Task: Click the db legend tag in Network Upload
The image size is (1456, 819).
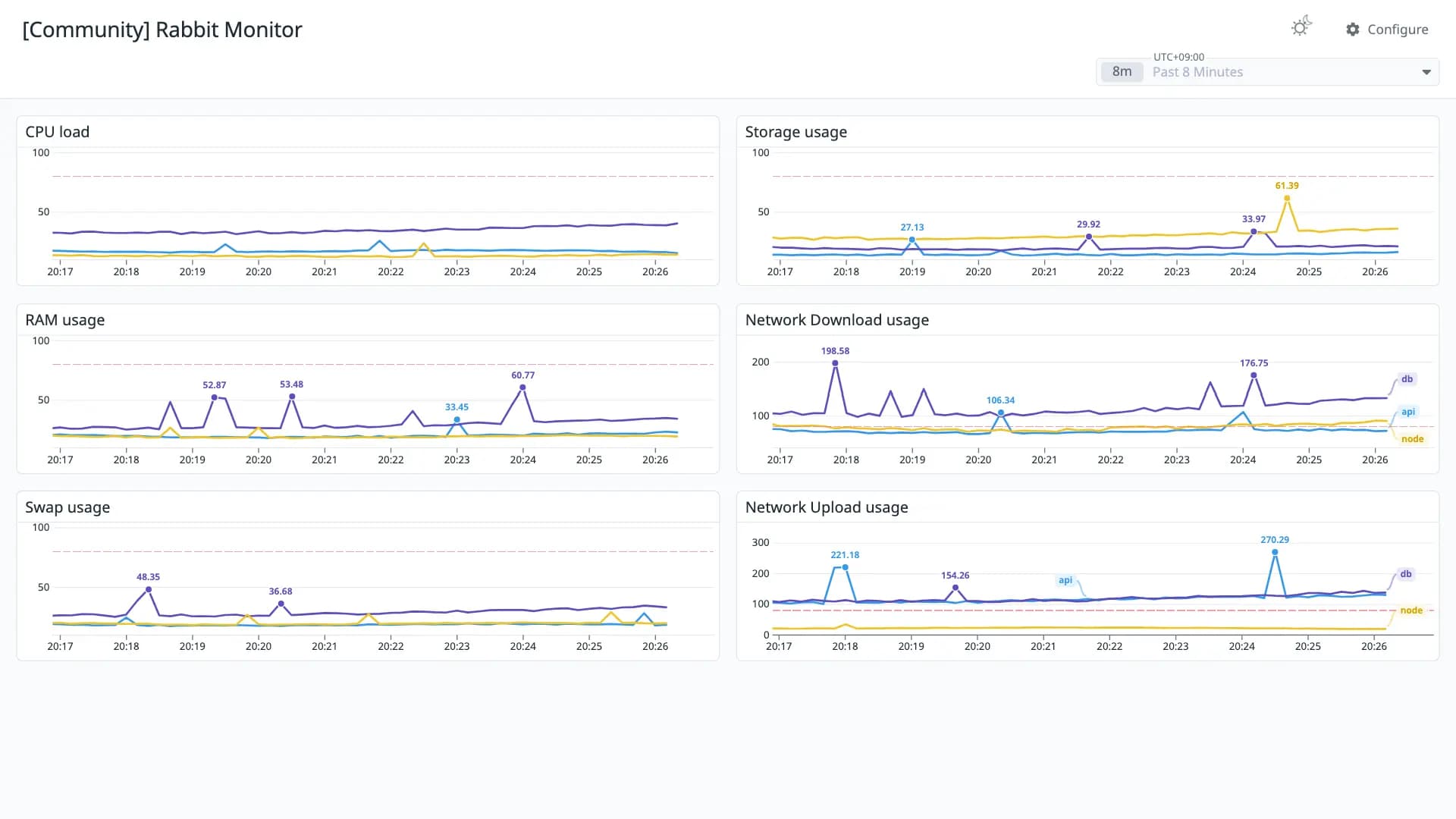Action: pyautogui.click(x=1406, y=574)
